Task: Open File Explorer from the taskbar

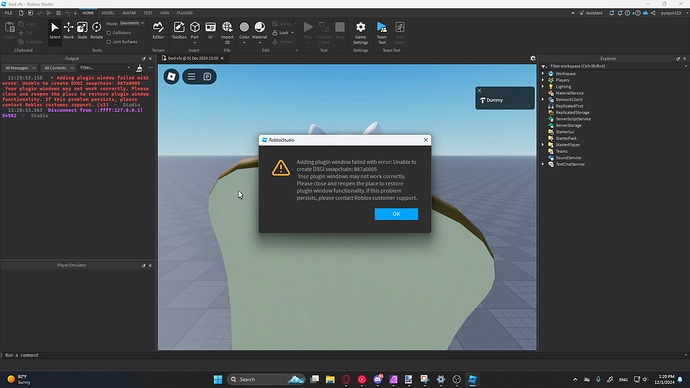Action: pos(330,379)
